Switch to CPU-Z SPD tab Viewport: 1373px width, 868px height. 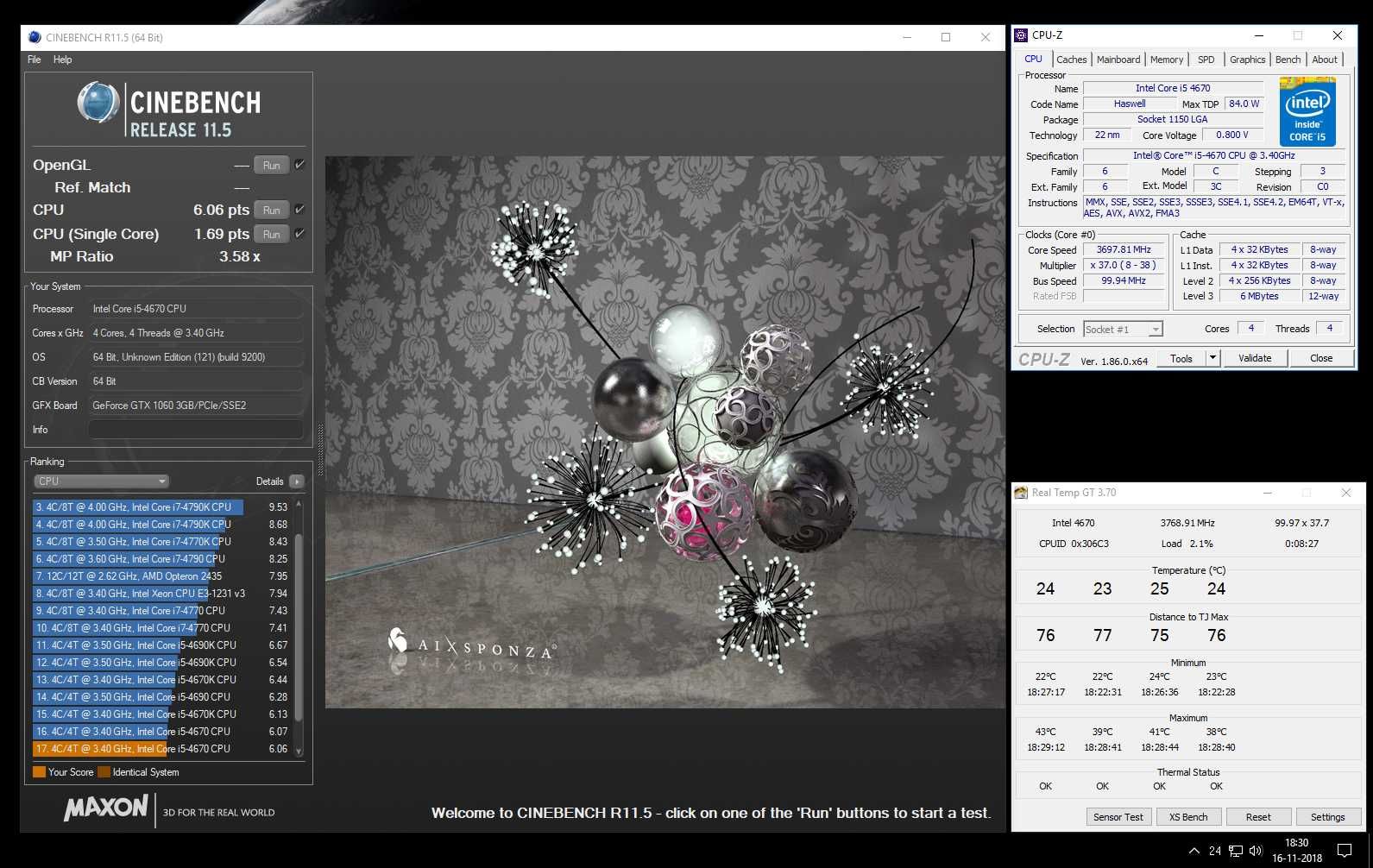tap(1206, 60)
